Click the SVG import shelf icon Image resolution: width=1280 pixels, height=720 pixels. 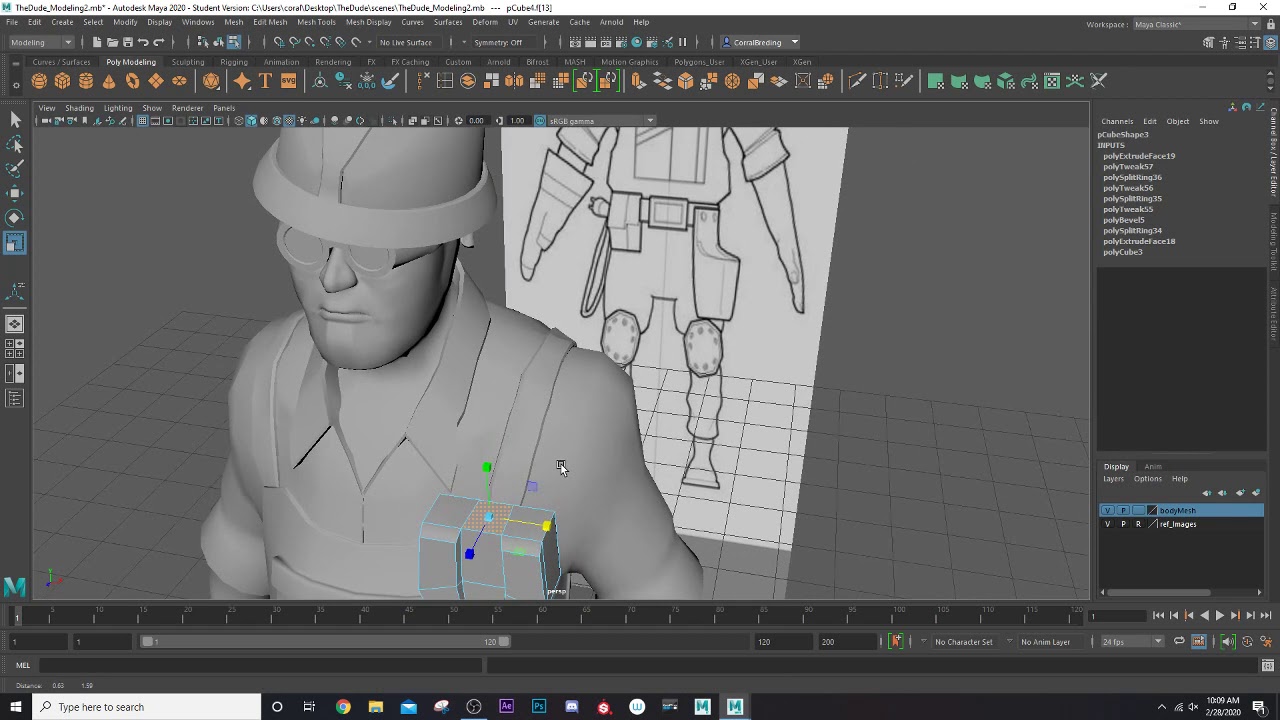(x=288, y=81)
